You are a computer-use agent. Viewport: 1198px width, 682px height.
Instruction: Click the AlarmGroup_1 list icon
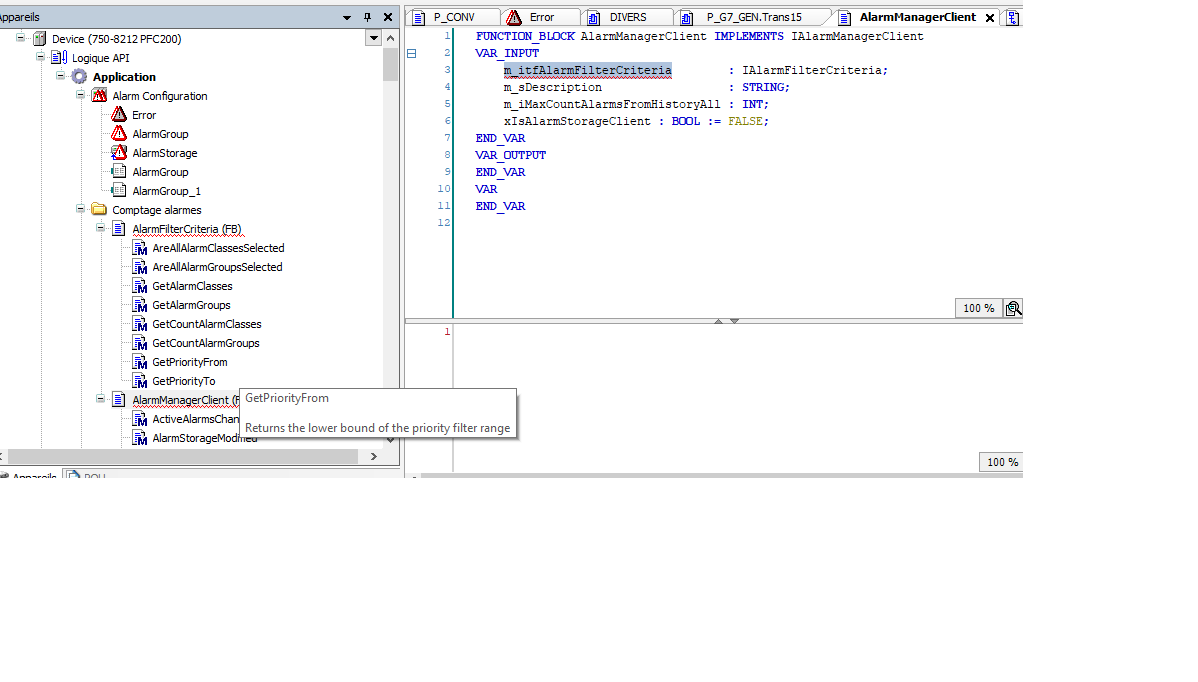[119, 191]
